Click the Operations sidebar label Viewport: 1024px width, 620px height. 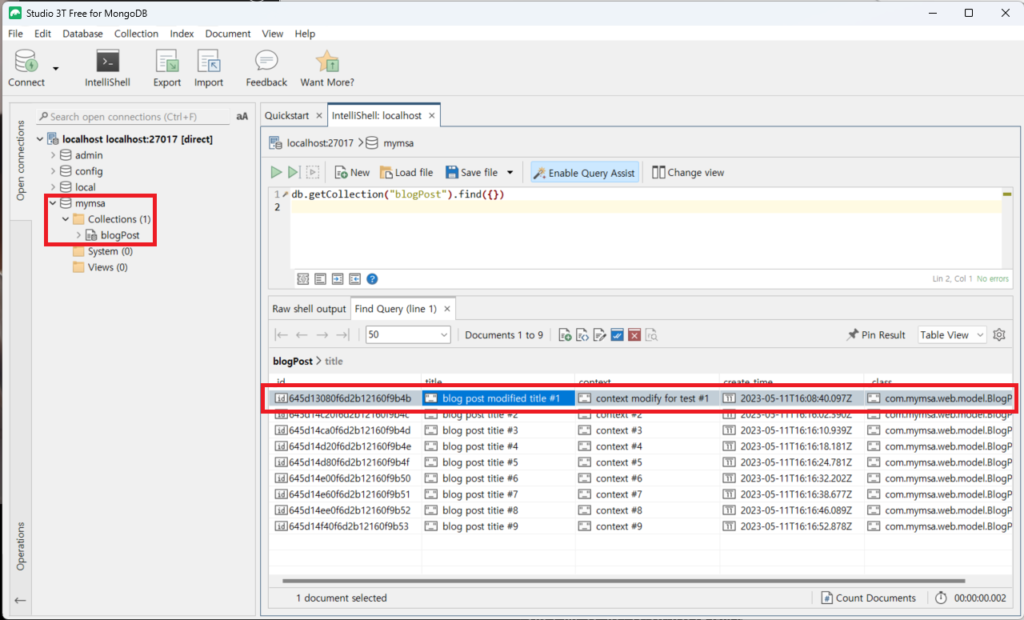tap(20, 546)
